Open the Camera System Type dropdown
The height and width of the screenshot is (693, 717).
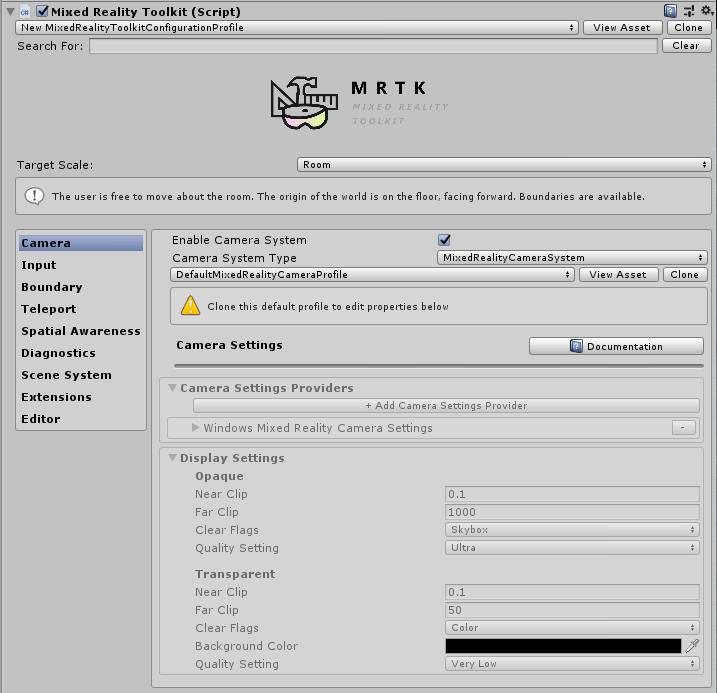pyautogui.click(x=572, y=258)
